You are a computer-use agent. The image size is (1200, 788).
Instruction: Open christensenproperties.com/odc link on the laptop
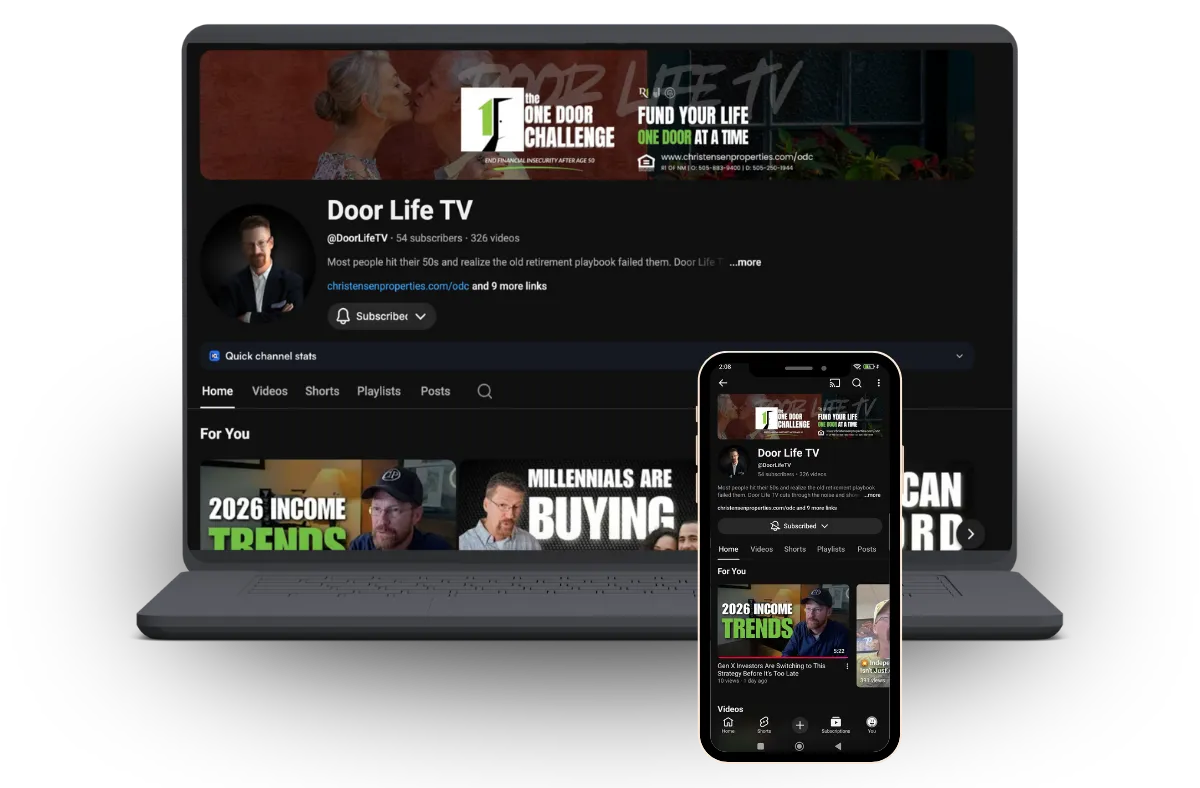pos(398,286)
